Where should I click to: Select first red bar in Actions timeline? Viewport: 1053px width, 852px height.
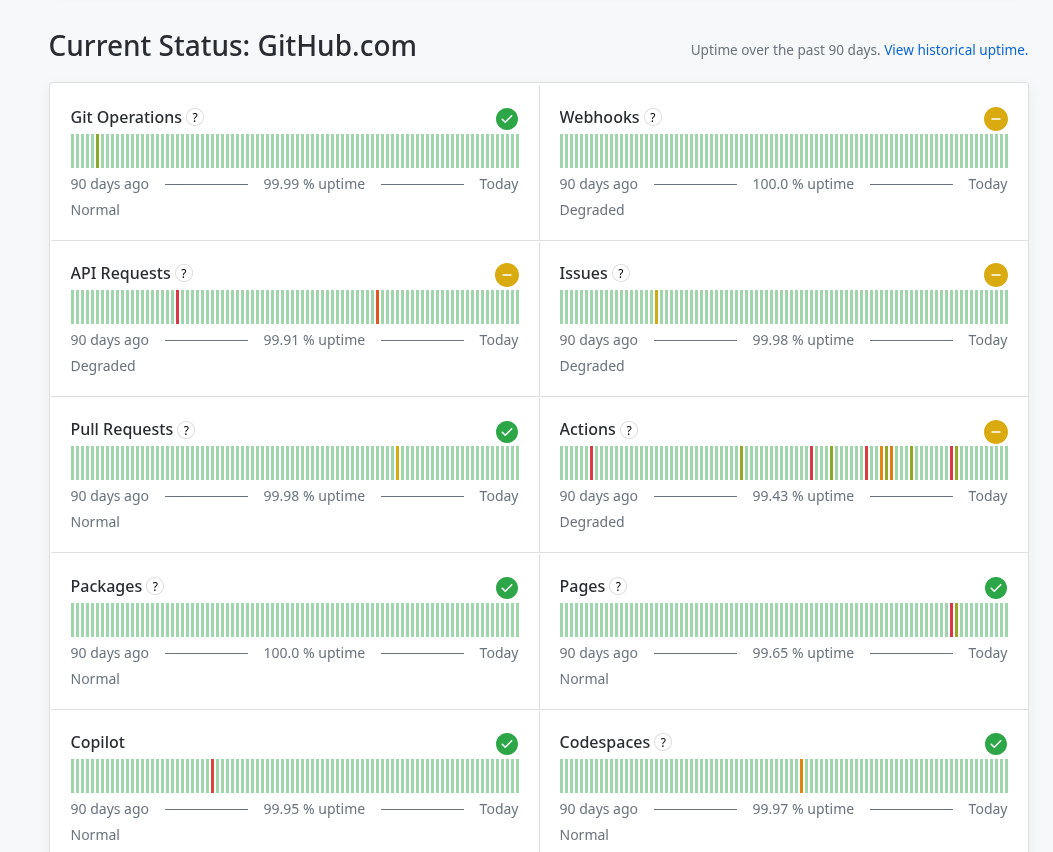(x=592, y=463)
